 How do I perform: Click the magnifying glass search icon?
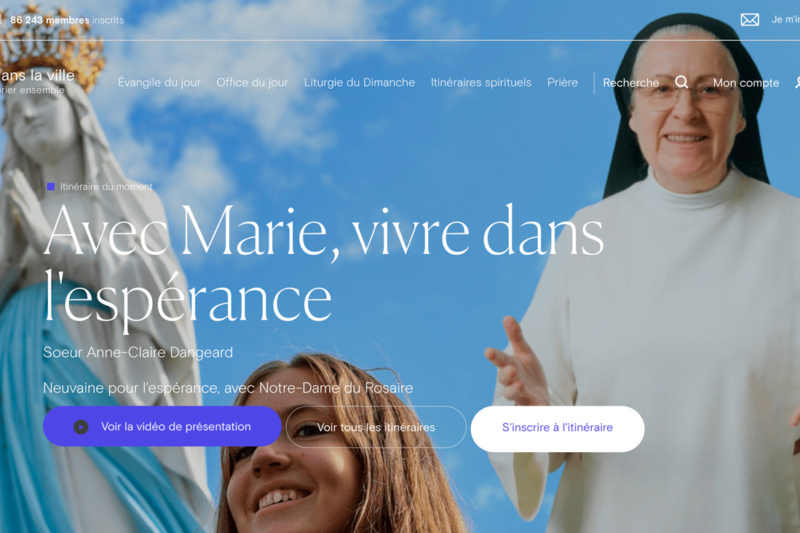(x=682, y=82)
